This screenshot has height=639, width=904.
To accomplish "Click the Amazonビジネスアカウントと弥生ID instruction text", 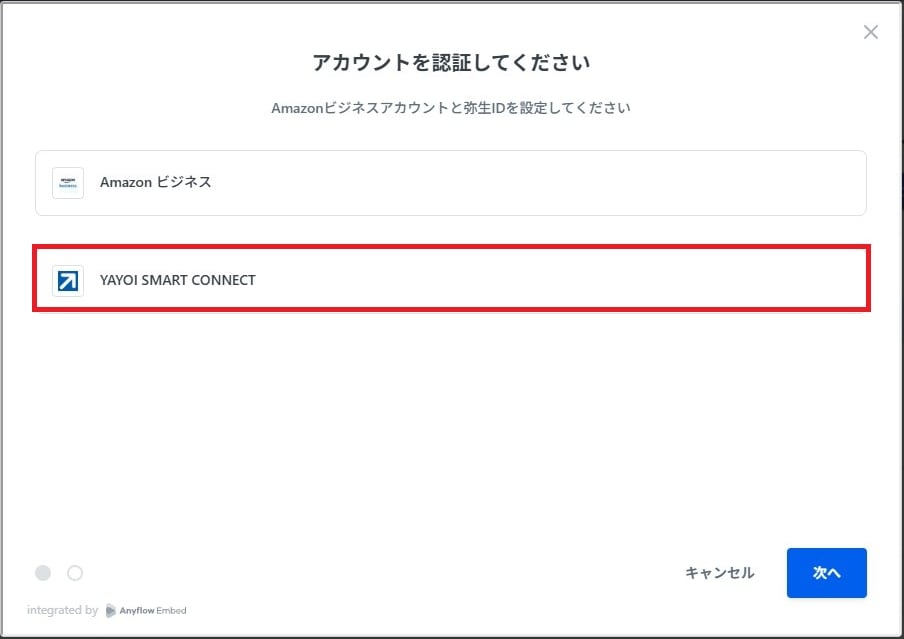I will pyautogui.click(x=451, y=108).
